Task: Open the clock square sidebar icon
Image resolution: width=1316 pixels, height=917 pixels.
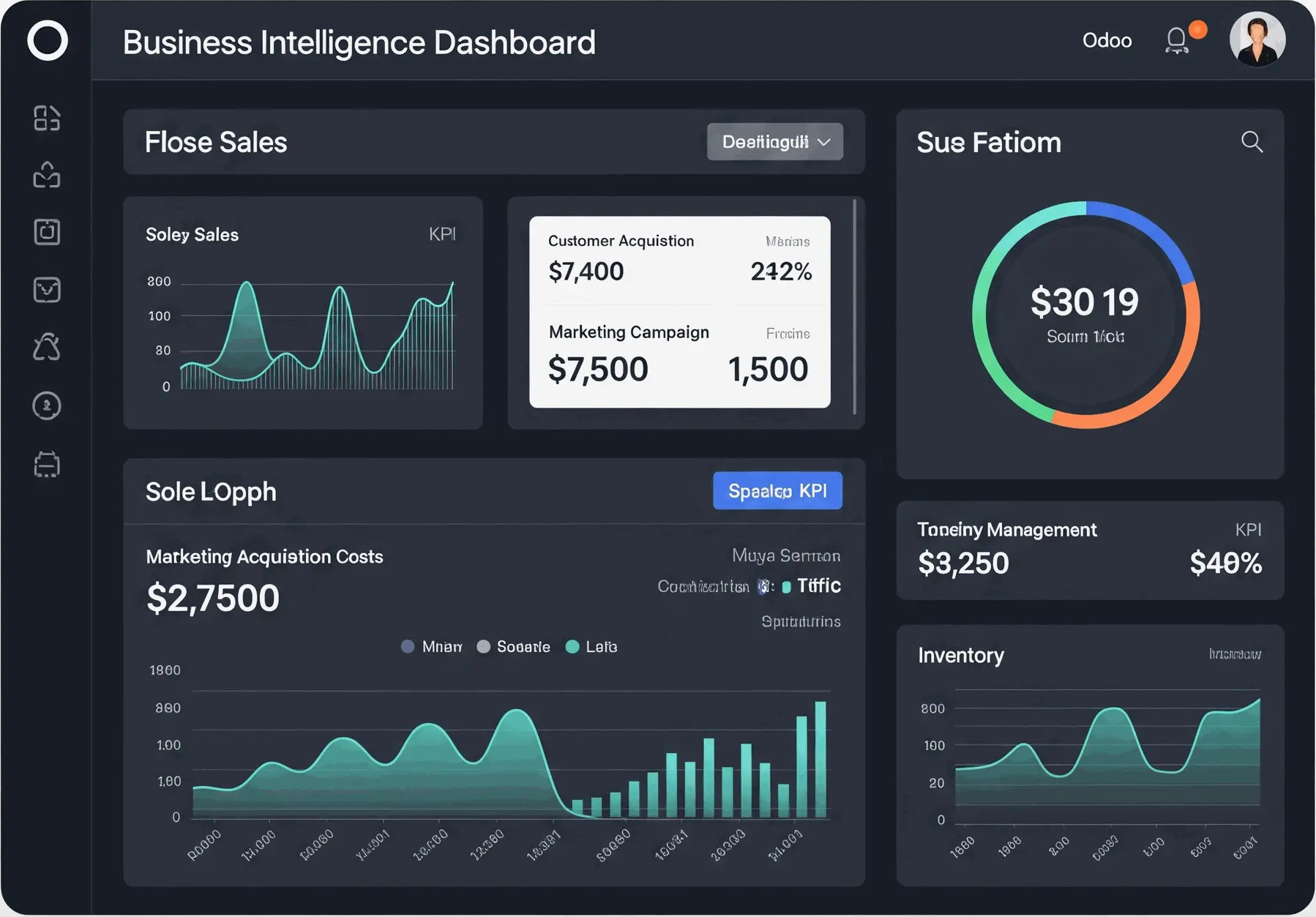Action: [47, 232]
